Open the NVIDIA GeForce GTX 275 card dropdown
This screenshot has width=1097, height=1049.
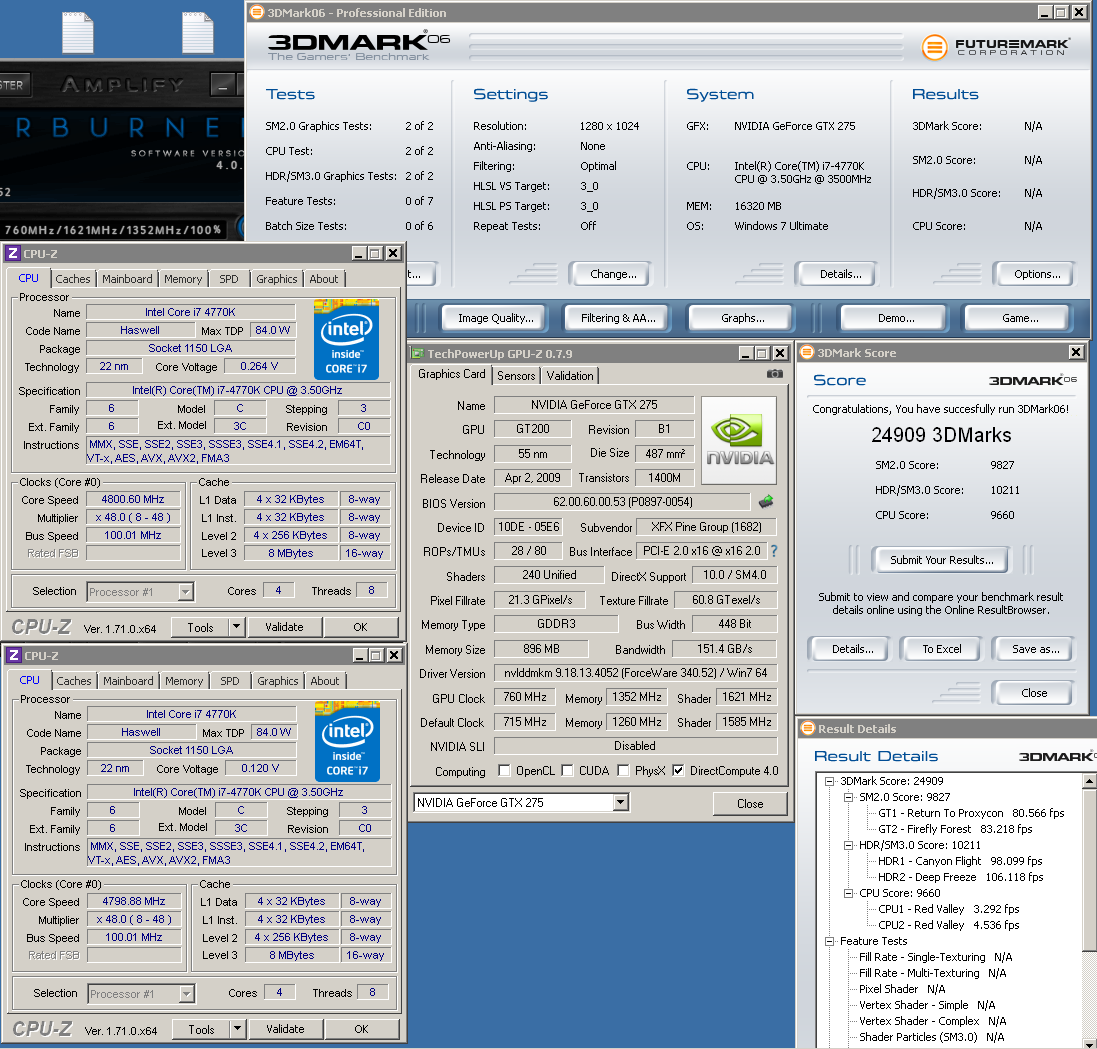click(621, 803)
